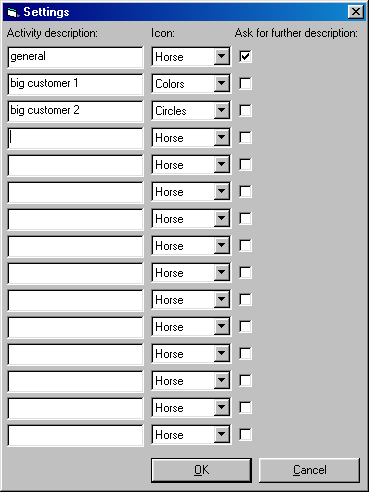Click into the 'big customer 2' field
Image resolution: width=369 pixels, height=492 pixels.
(75, 111)
